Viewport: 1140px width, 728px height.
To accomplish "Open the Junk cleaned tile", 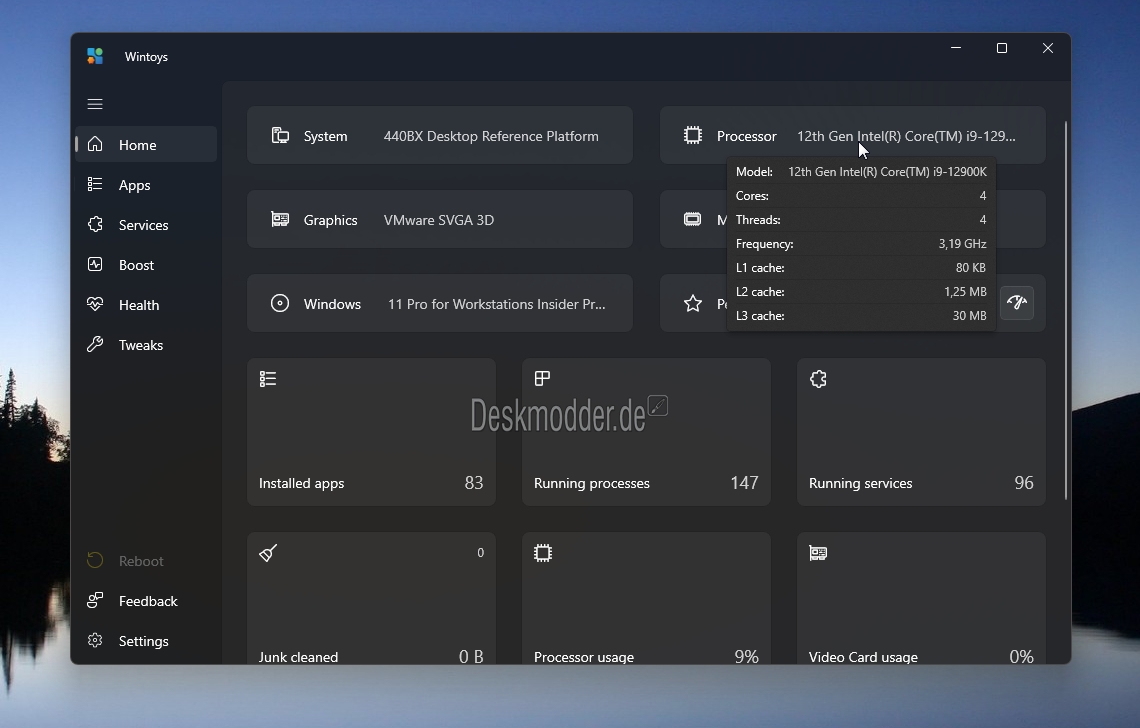I will point(372,599).
